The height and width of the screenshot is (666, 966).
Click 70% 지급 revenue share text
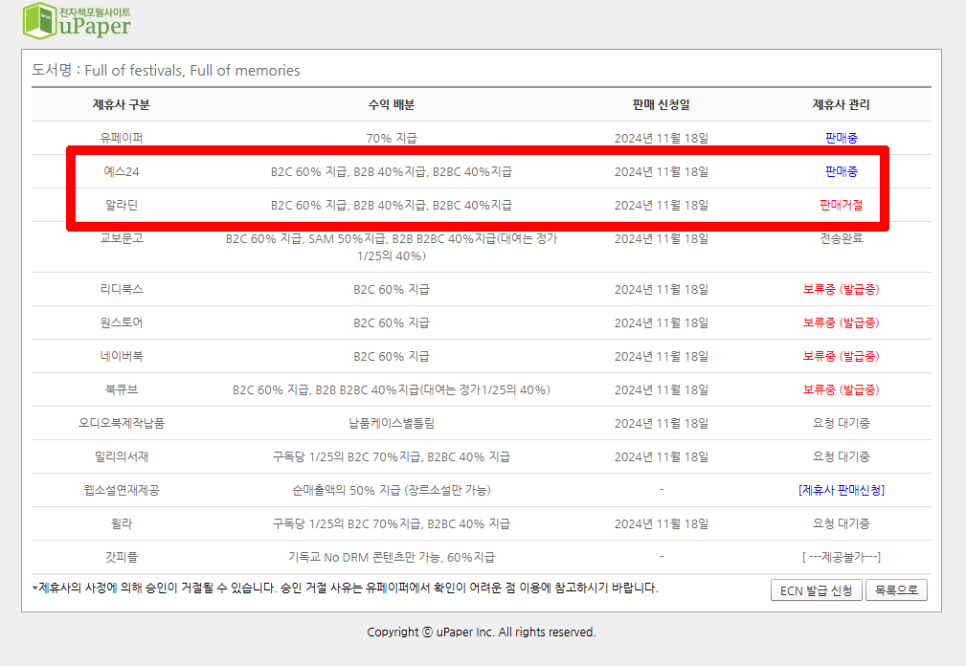391,138
